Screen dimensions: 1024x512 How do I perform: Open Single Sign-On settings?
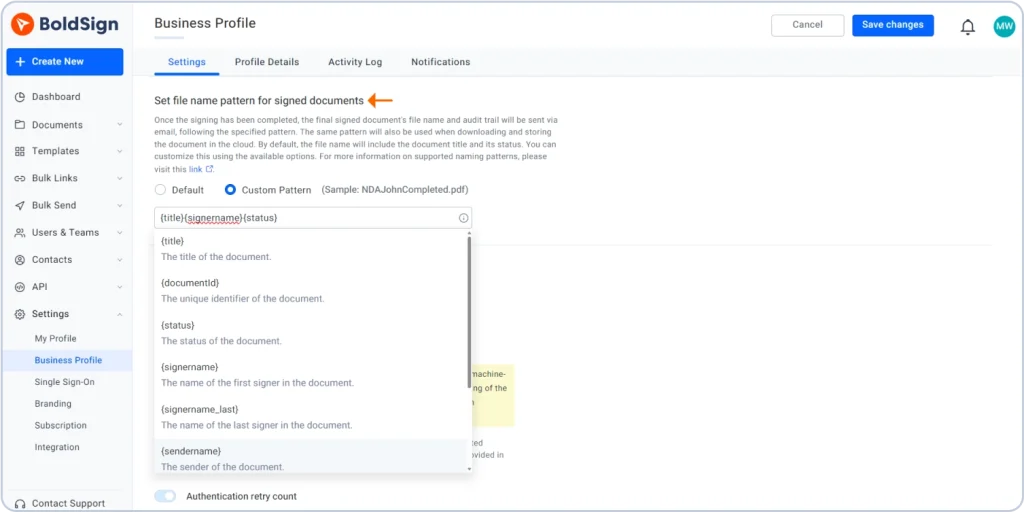coord(65,382)
